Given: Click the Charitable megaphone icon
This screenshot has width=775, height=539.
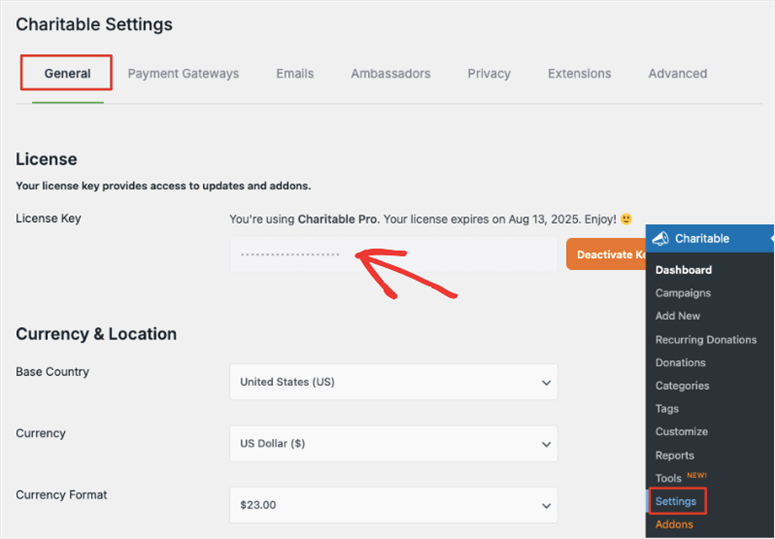Looking at the screenshot, I should point(660,239).
